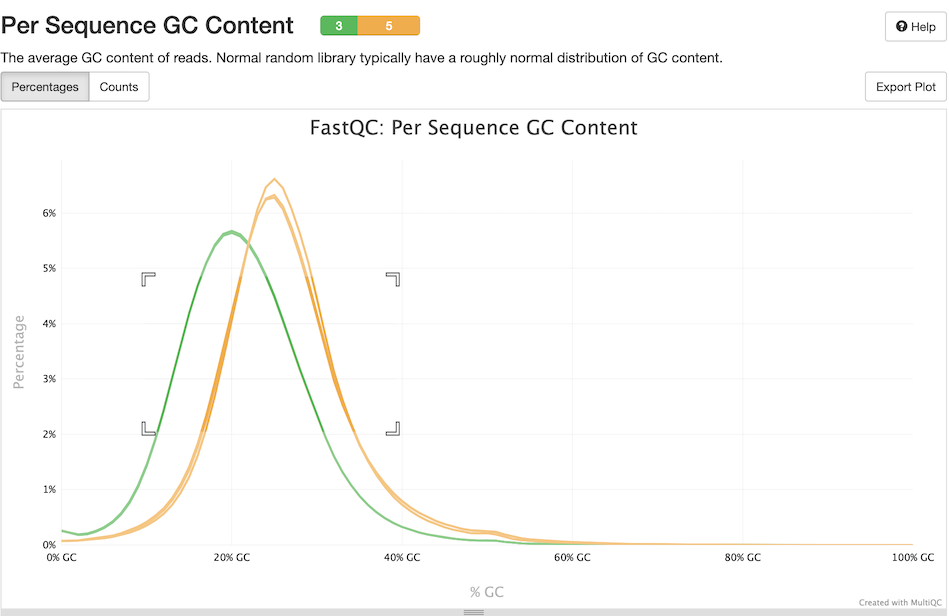Click the green badge showing 3
This screenshot has height=616, width=949.
click(339, 26)
